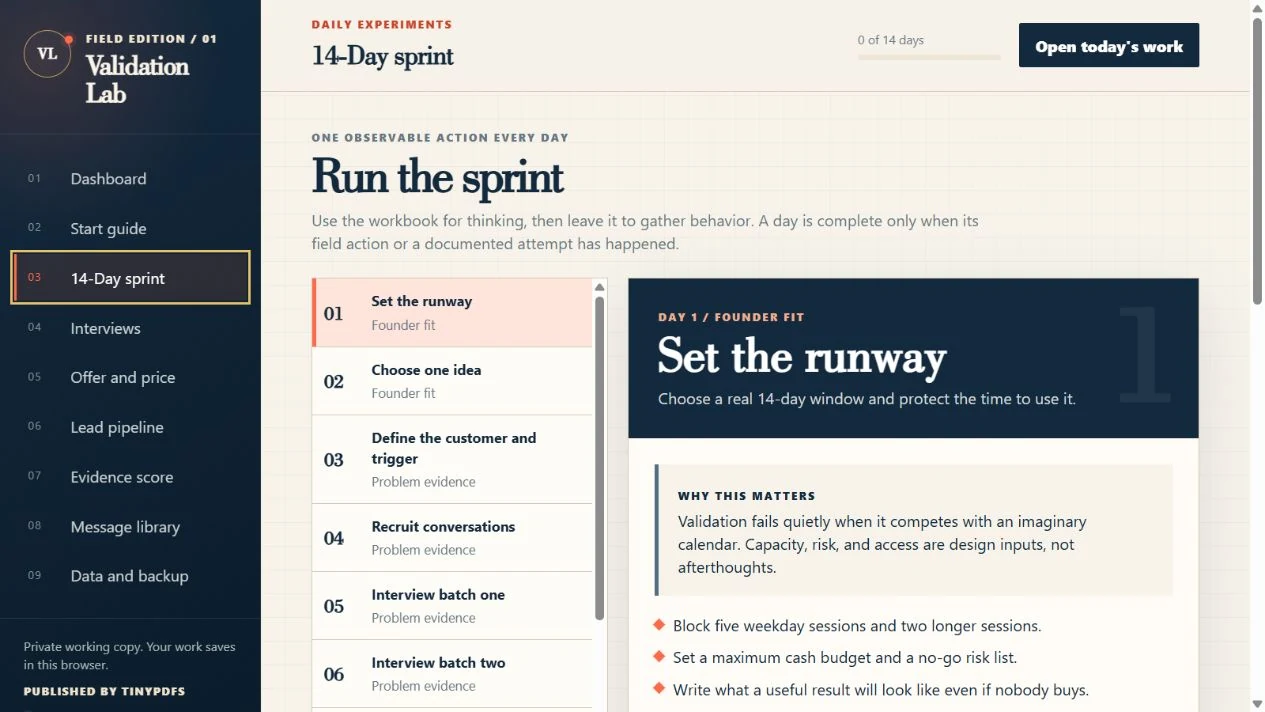The height and width of the screenshot is (712, 1265).
Task: Click bullet 'Block five weekday sessions'
Action: click(x=857, y=626)
